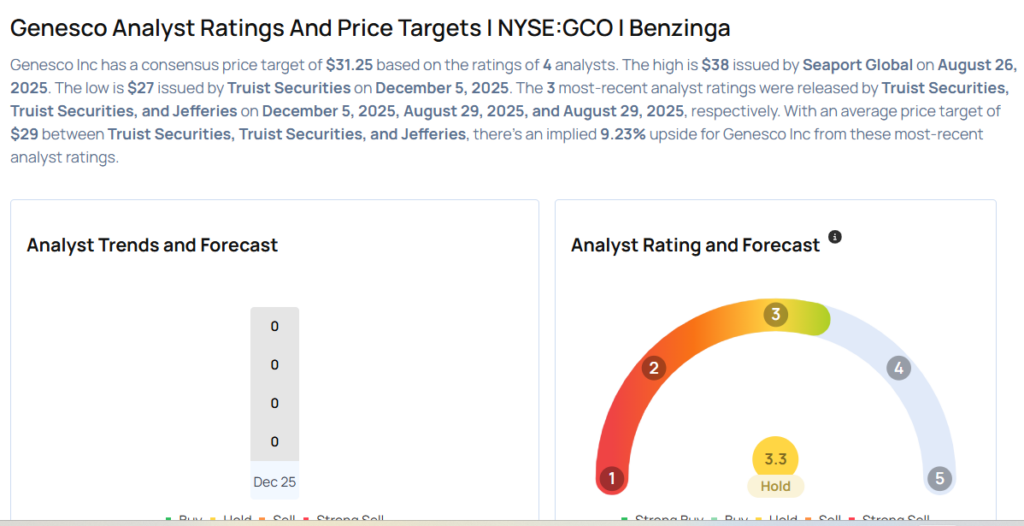
Task: Click the gray column above Dec 25
Action: (274, 385)
